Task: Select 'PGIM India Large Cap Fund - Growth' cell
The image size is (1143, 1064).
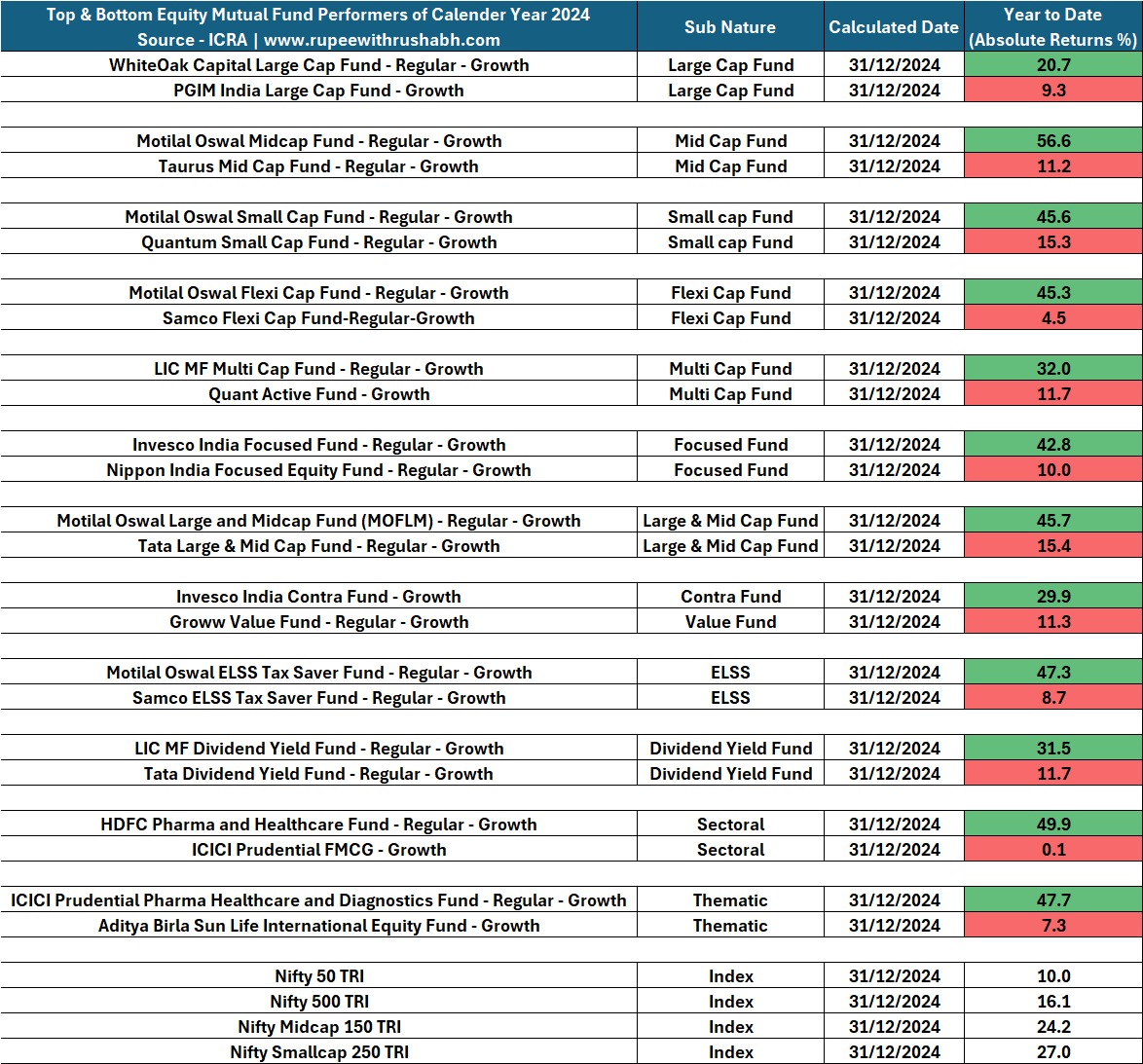Action: (318, 91)
